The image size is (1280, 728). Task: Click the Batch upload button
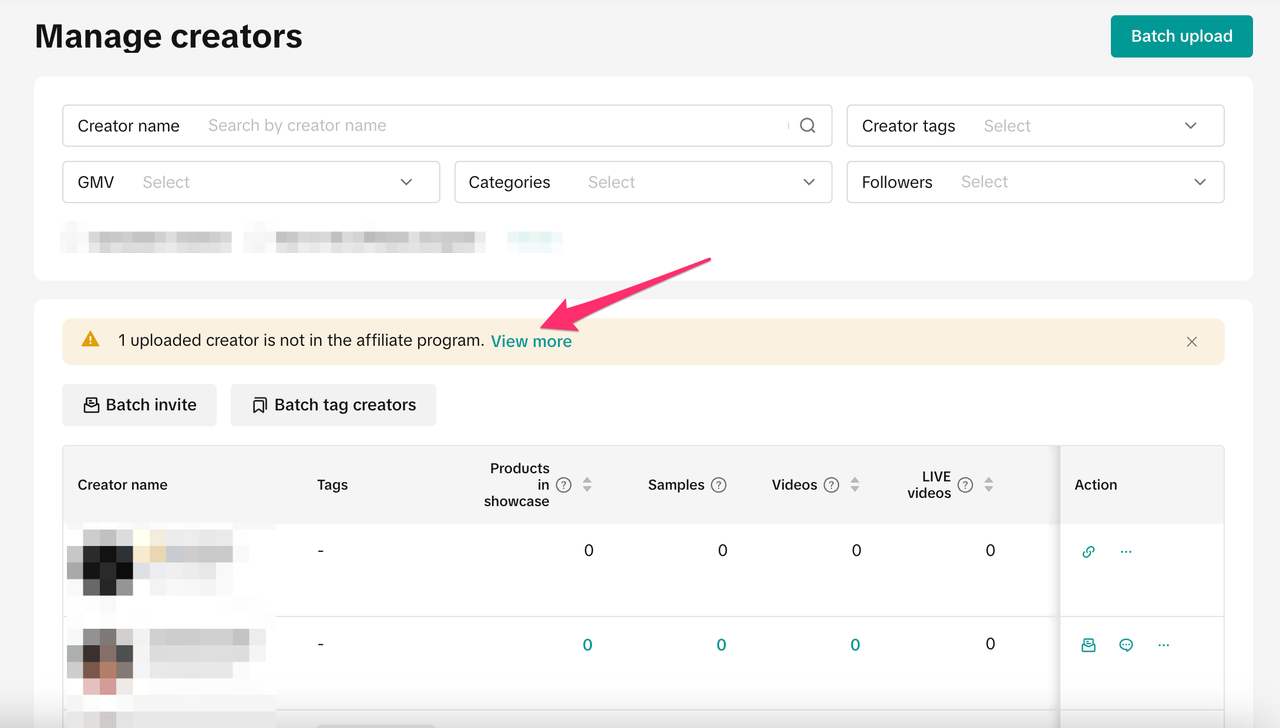click(x=1181, y=36)
